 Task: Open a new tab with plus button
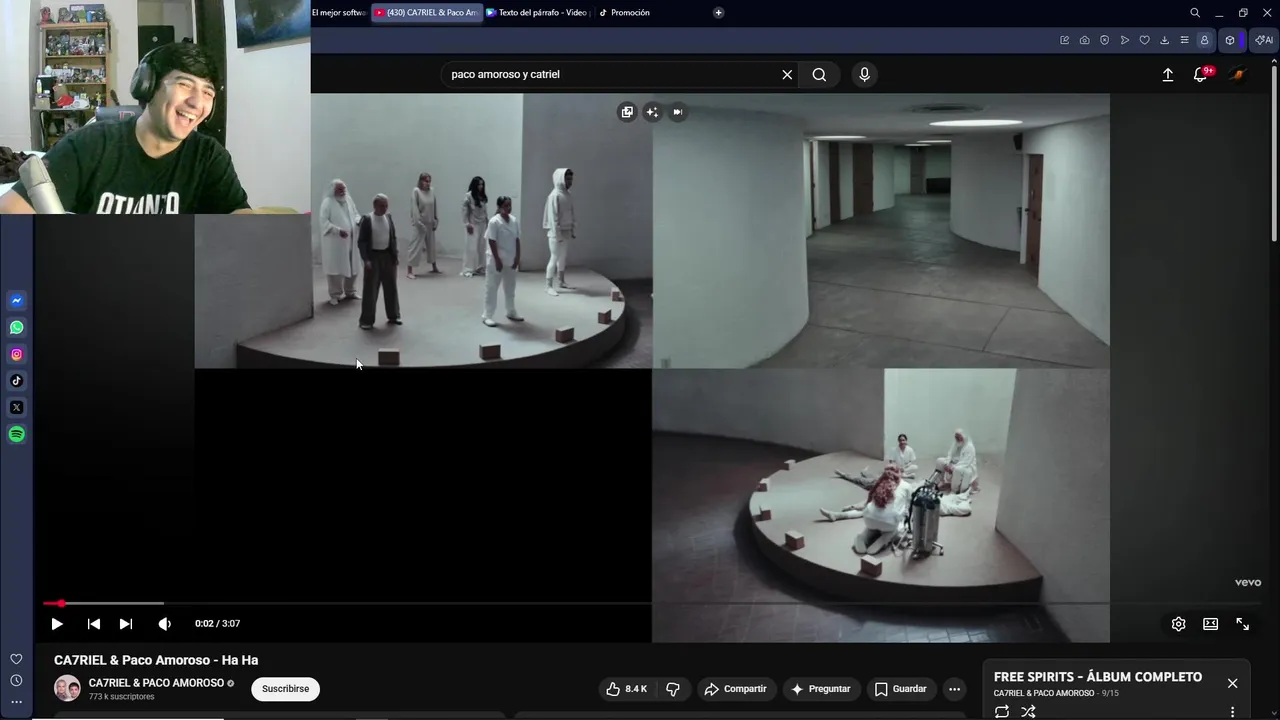pos(718,13)
